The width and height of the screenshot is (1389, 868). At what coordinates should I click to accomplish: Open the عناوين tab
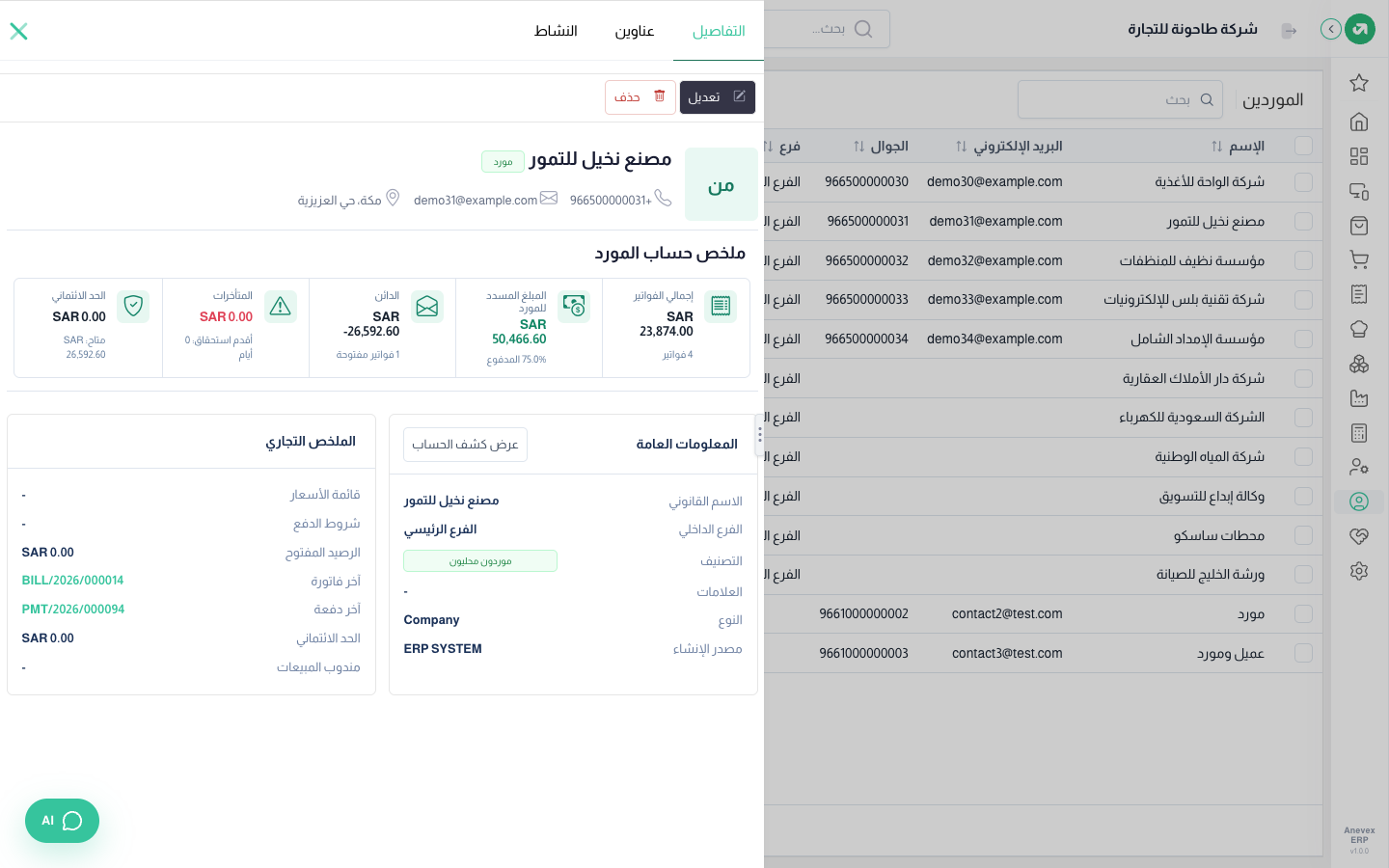[x=635, y=31]
